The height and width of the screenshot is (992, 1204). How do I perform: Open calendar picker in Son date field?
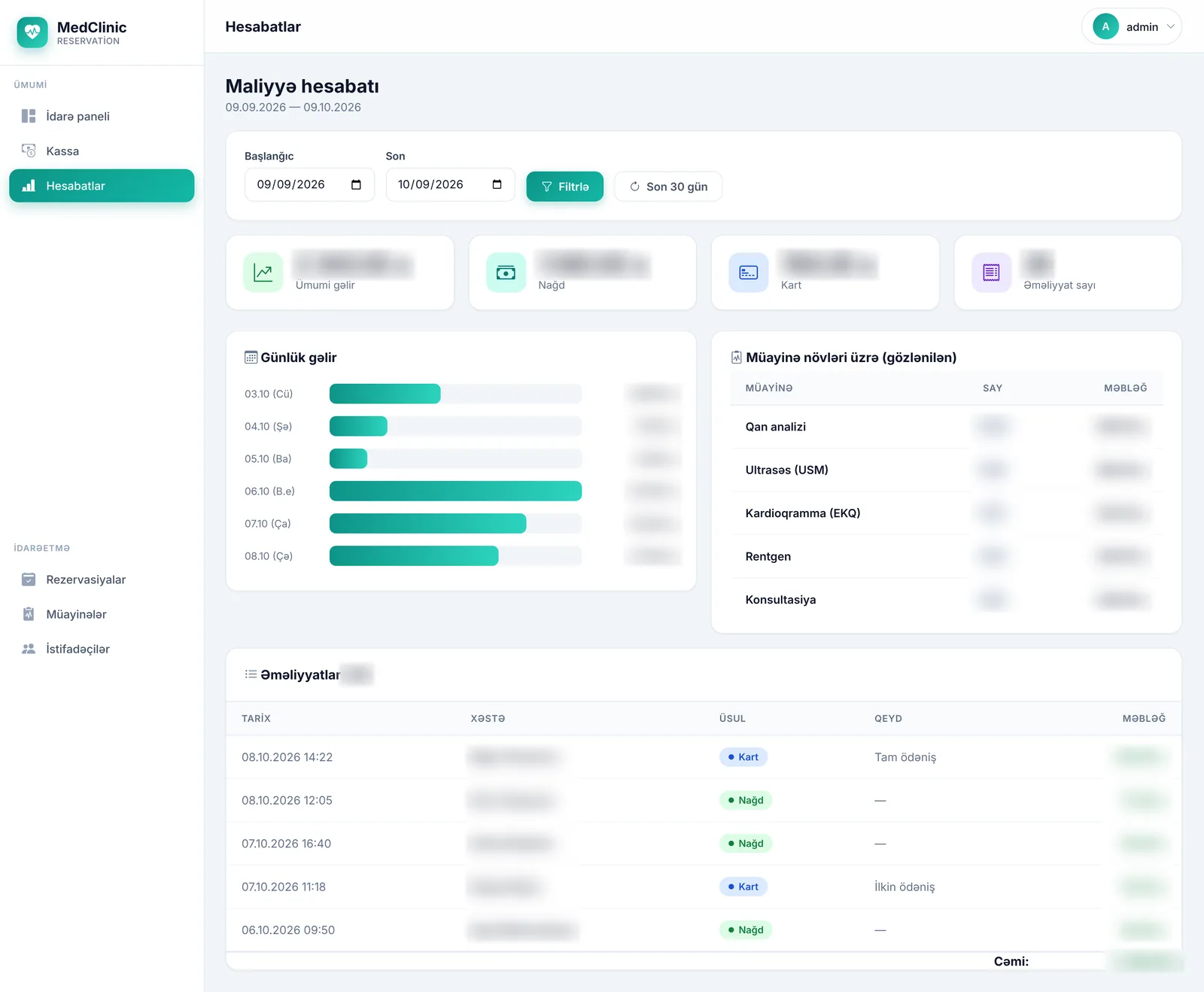click(x=497, y=184)
